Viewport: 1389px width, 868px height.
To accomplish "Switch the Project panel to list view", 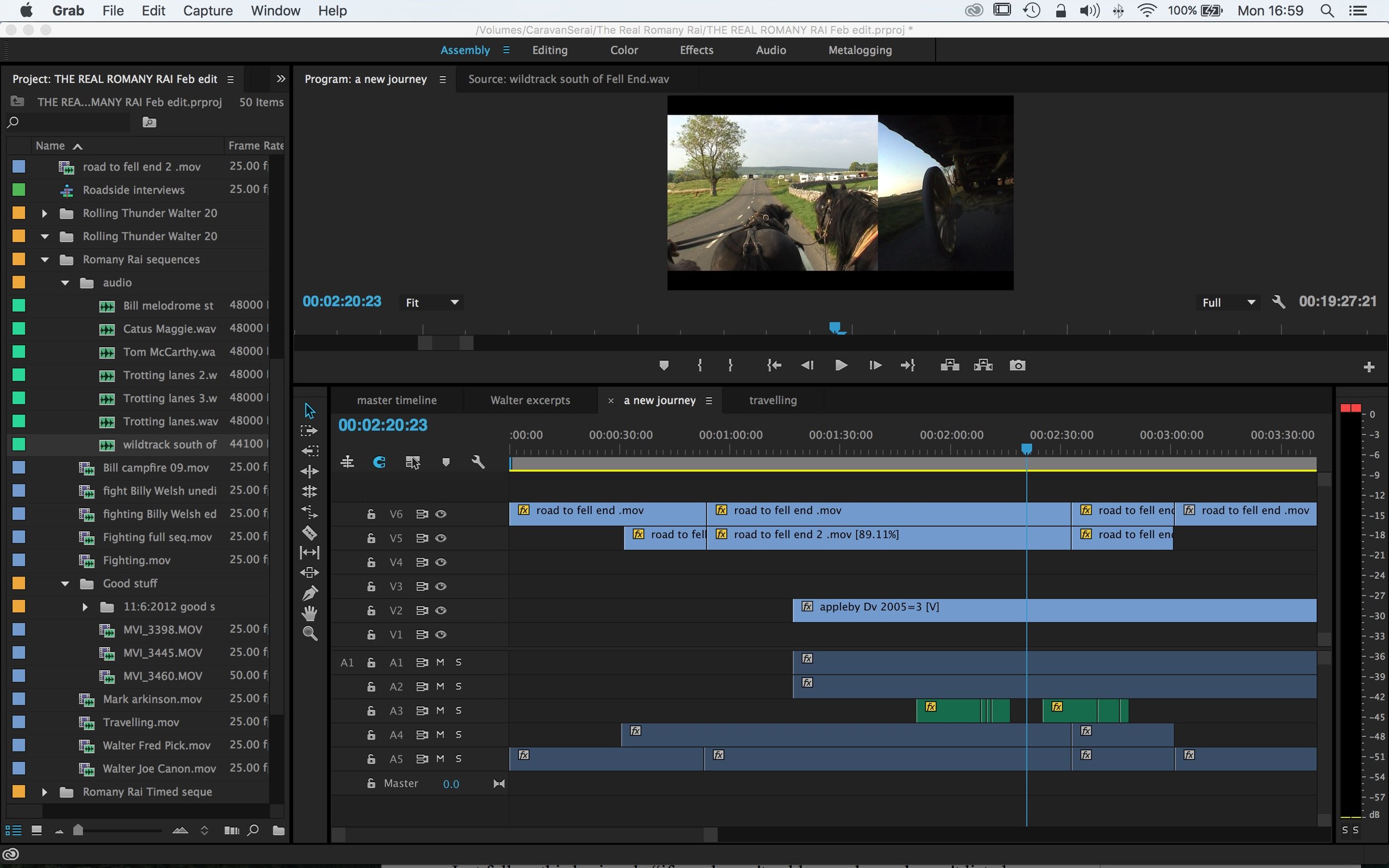I will pos(13,830).
